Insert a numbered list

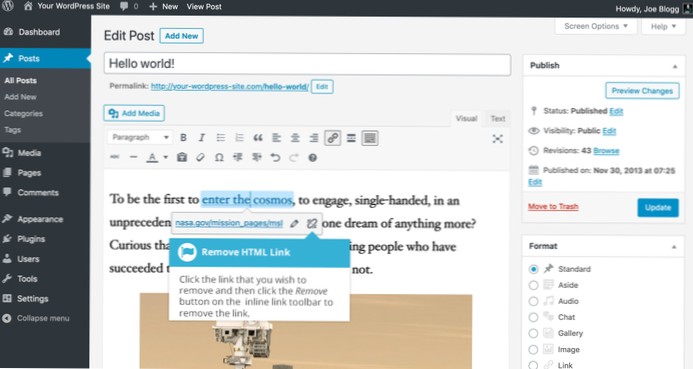pyautogui.click(x=239, y=138)
